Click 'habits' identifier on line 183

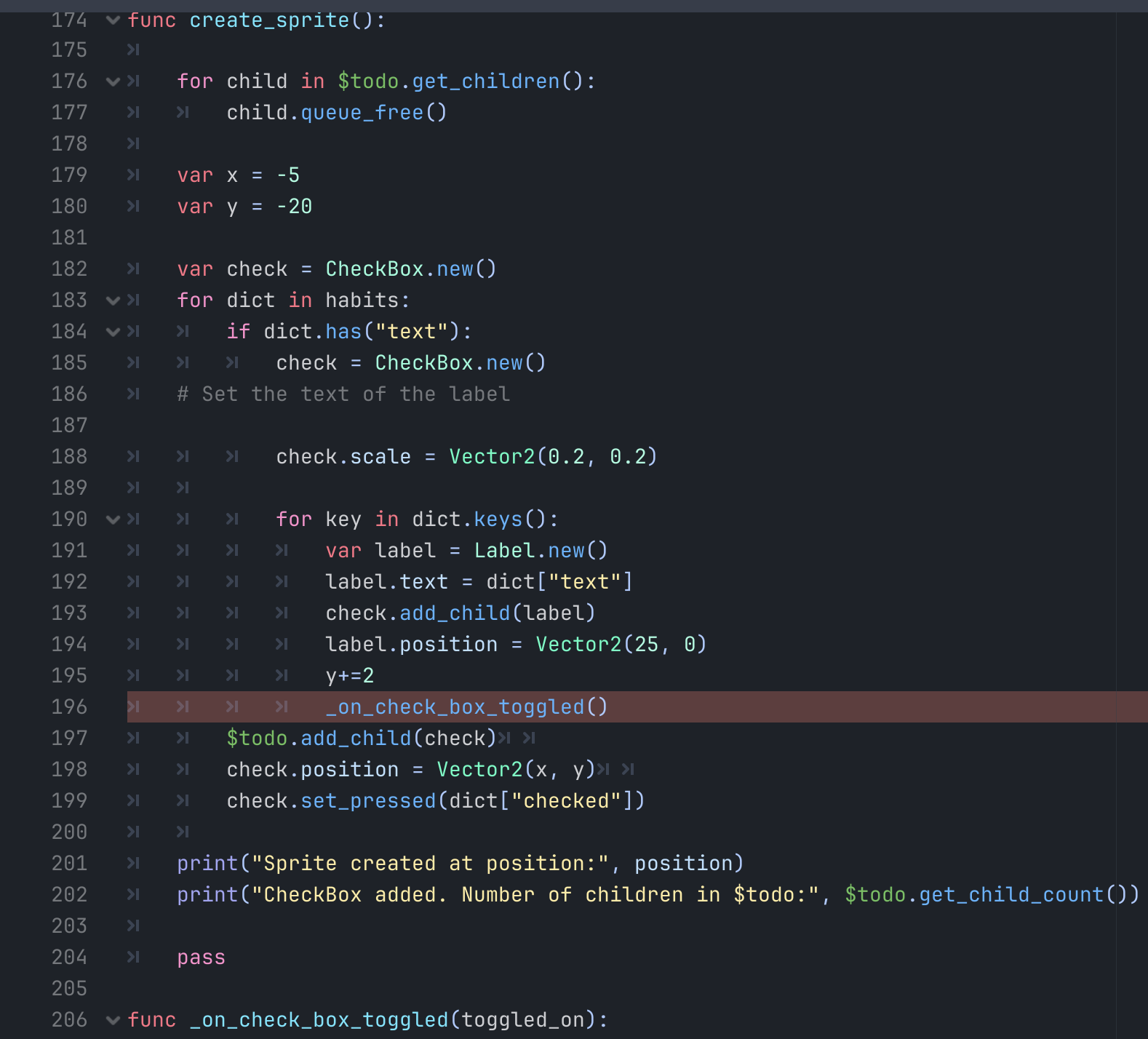tap(362, 300)
